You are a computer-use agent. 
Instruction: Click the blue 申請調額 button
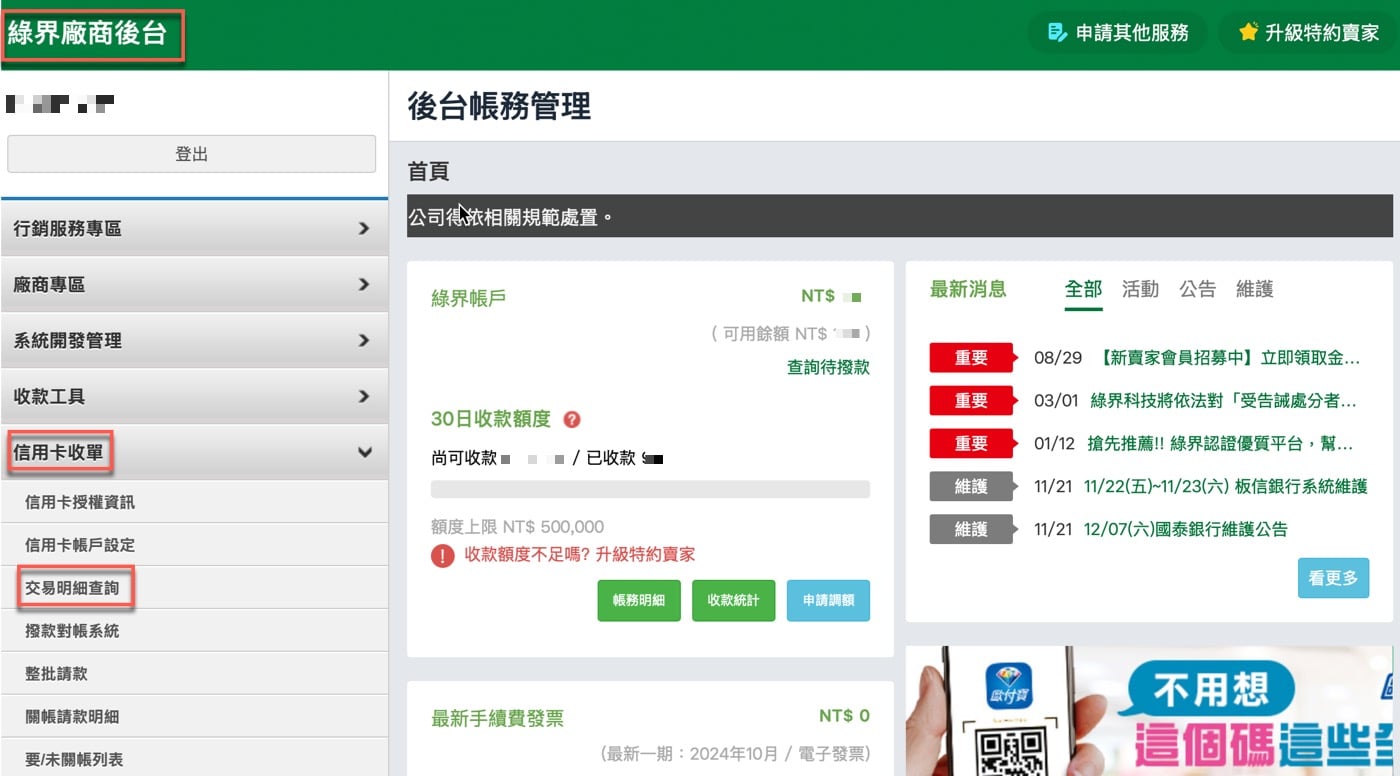click(828, 601)
